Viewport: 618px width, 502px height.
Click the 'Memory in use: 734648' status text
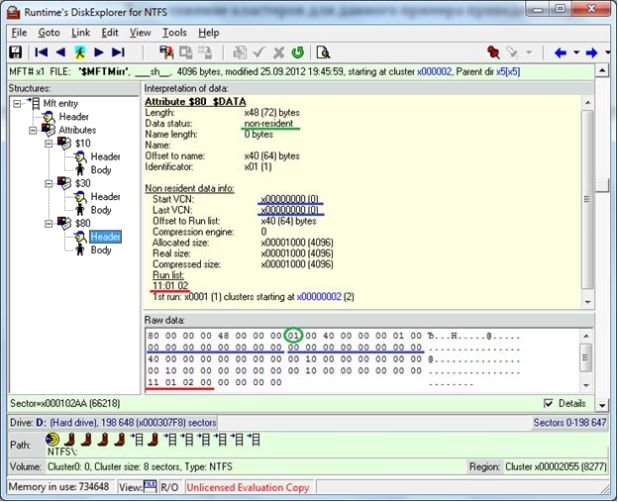pos(59,487)
